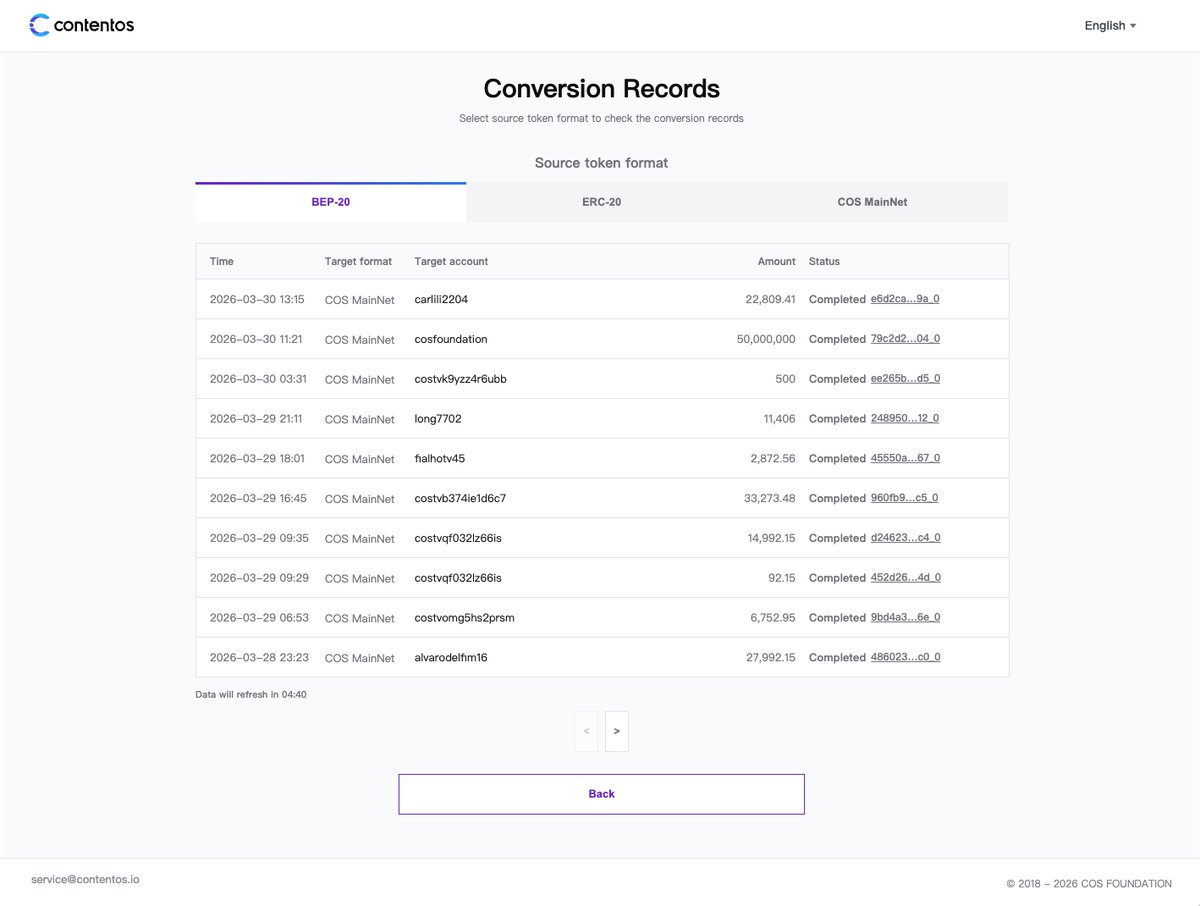
Task: Click the Source token format label
Action: point(601,162)
